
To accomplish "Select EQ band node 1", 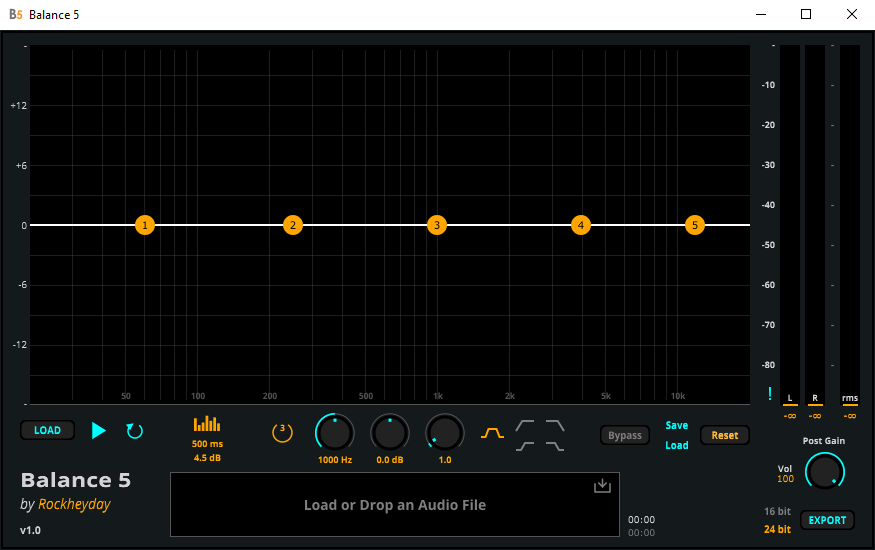I will click(x=145, y=225).
